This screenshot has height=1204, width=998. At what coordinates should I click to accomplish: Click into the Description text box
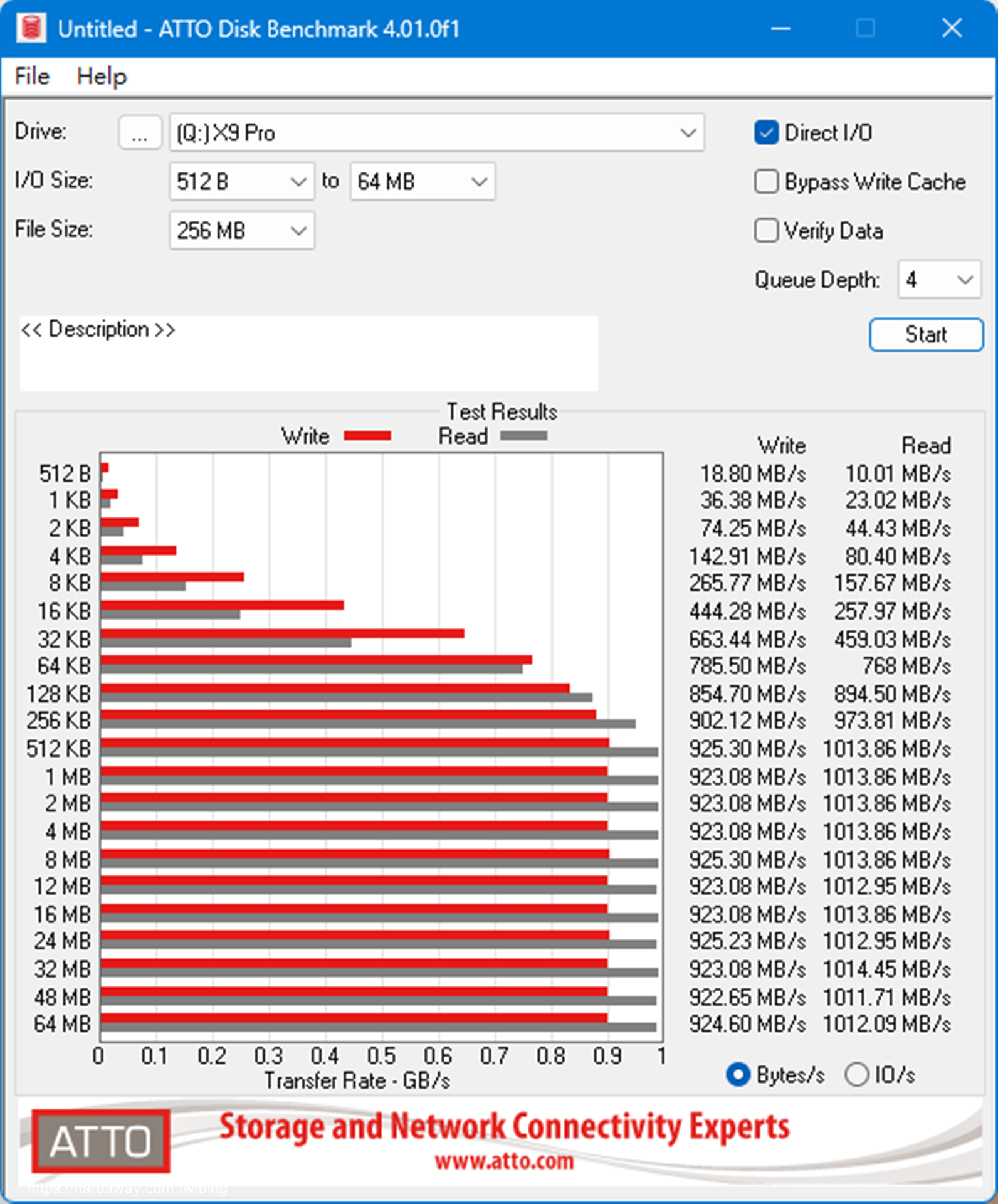pyautogui.click(x=308, y=354)
